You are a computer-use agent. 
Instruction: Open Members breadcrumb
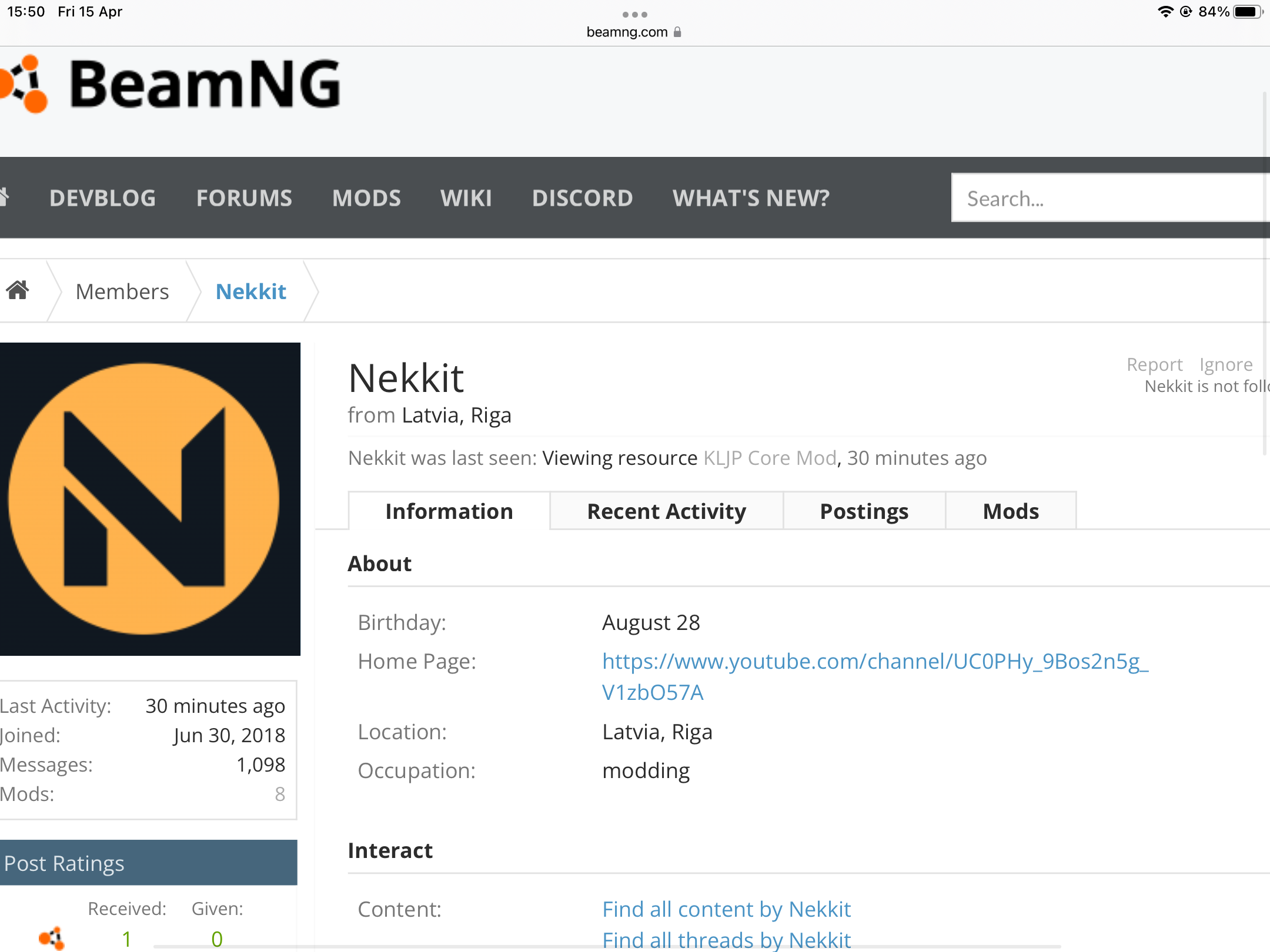coord(122,291)
